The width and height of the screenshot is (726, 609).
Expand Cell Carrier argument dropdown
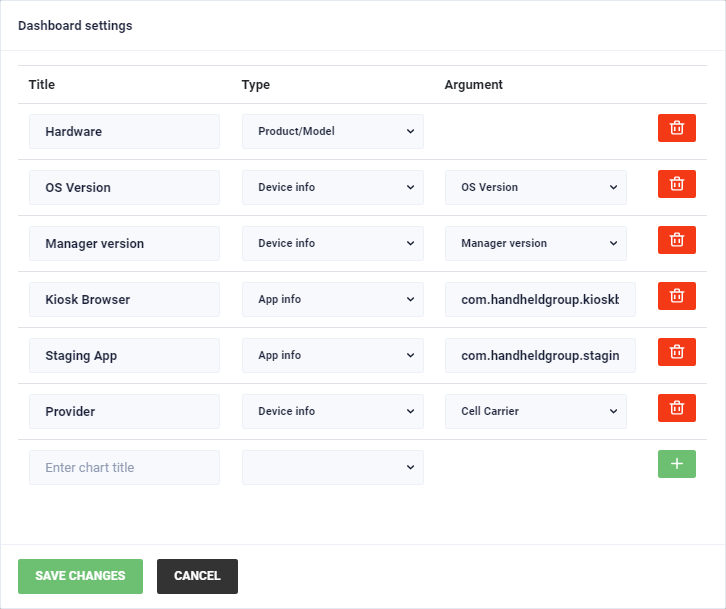pos(535,411)
